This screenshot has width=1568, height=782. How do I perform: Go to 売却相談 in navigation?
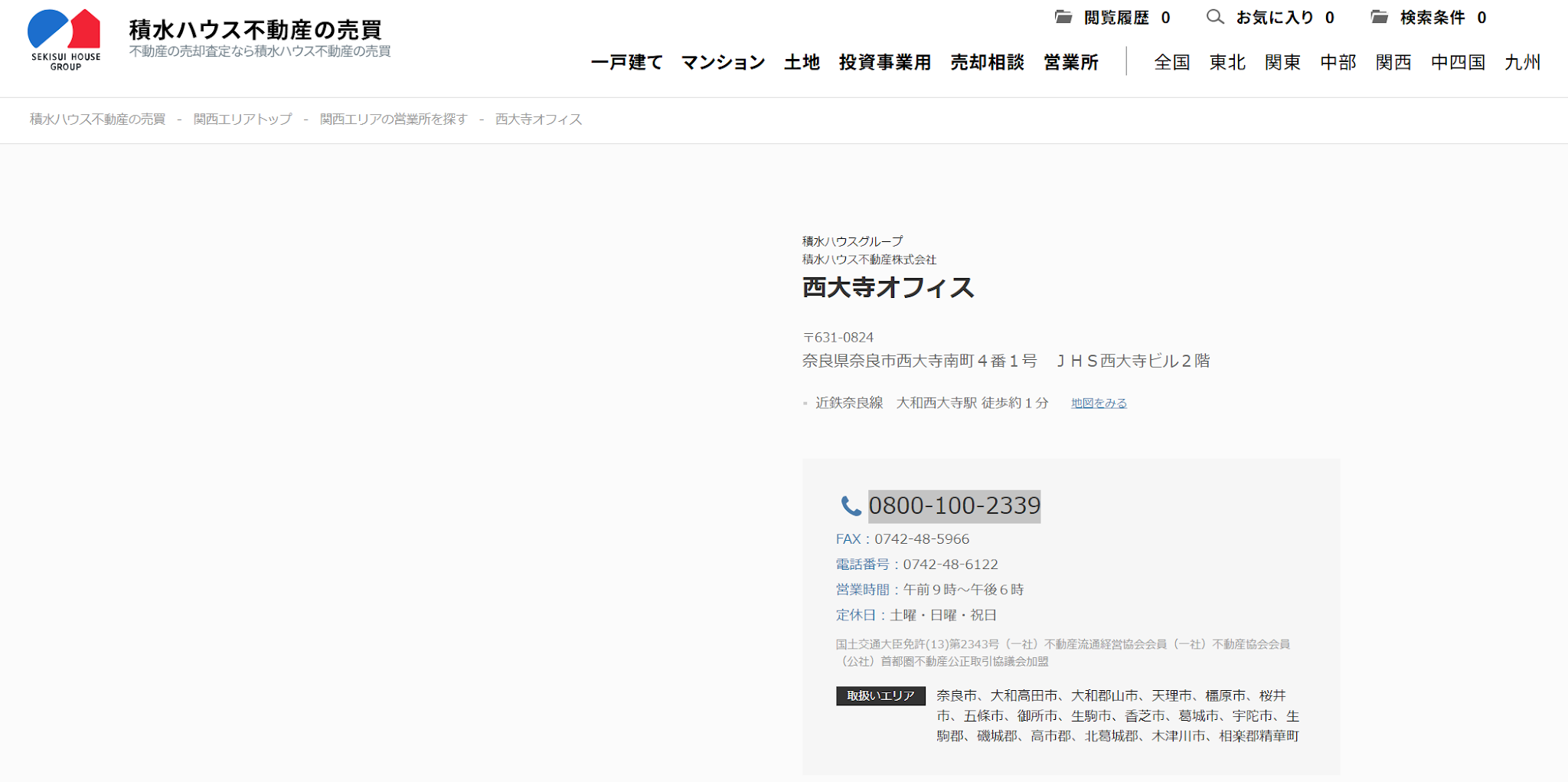(x=987, y=62)
